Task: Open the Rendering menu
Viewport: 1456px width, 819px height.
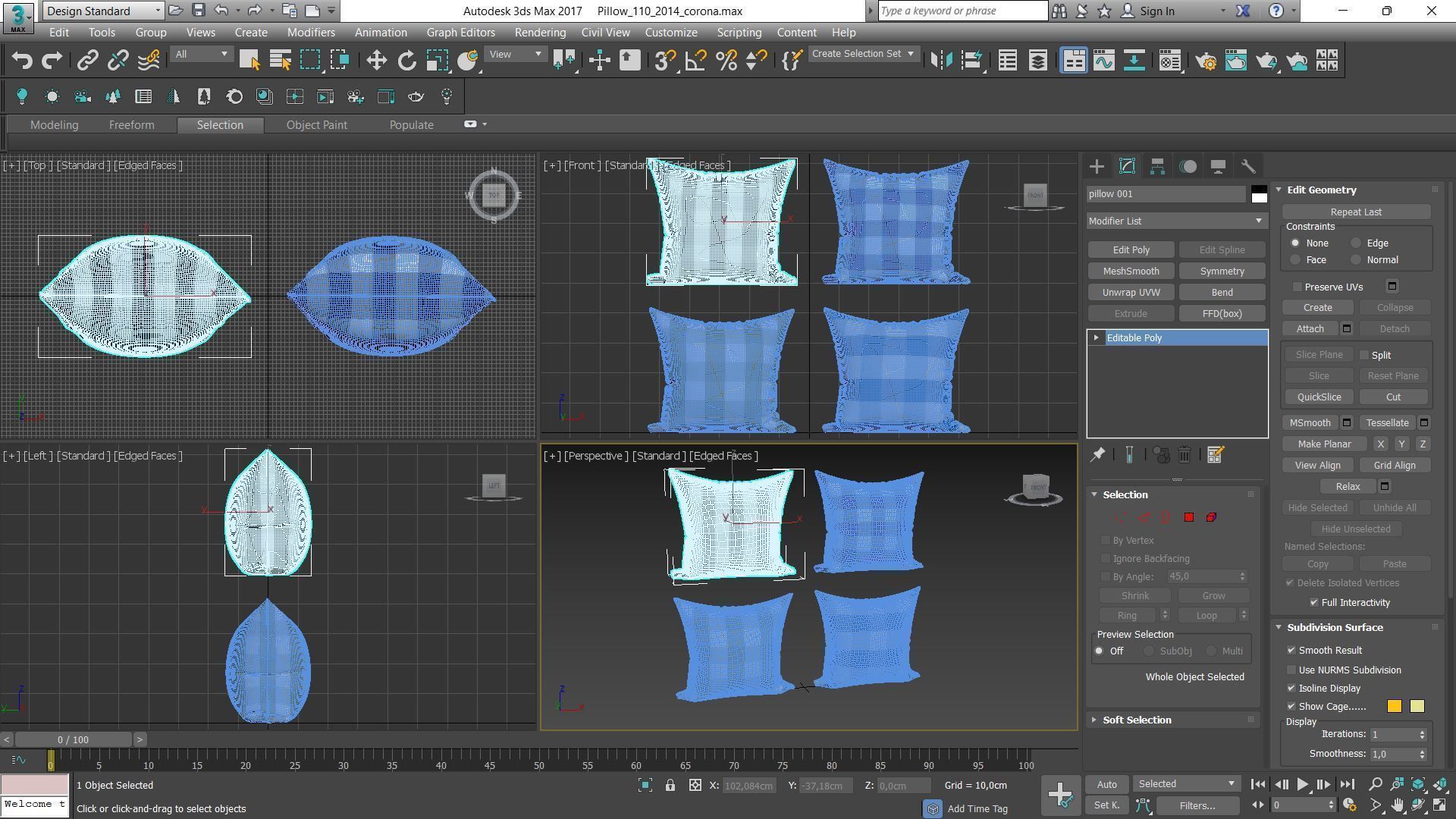Action: click(x=539, y=33)
